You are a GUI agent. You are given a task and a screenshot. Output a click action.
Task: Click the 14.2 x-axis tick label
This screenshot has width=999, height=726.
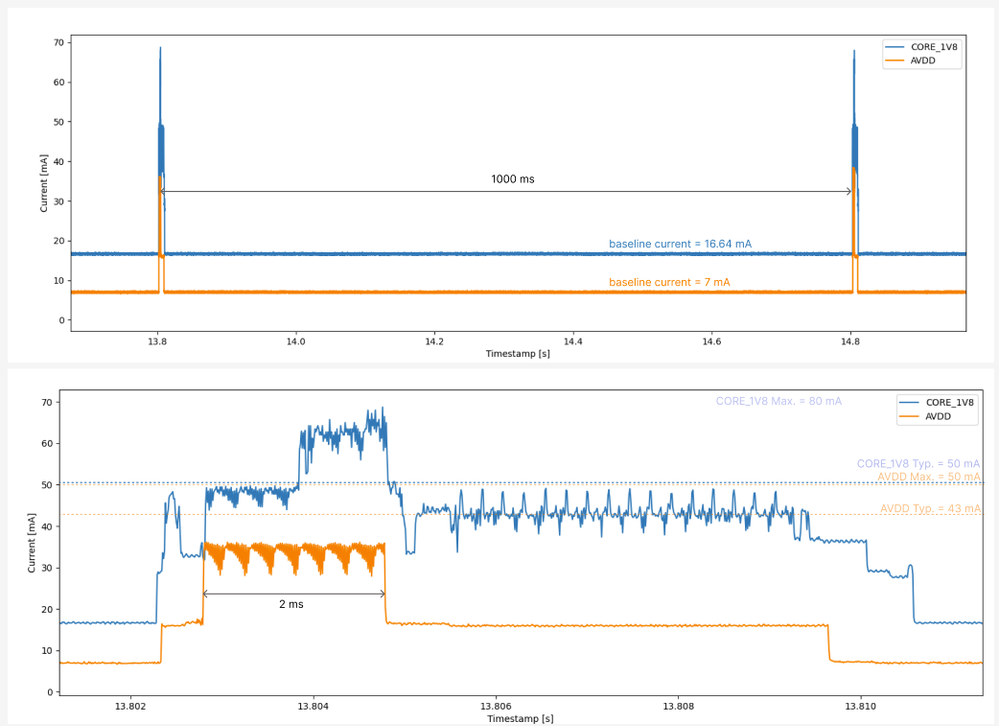[435, 341]
